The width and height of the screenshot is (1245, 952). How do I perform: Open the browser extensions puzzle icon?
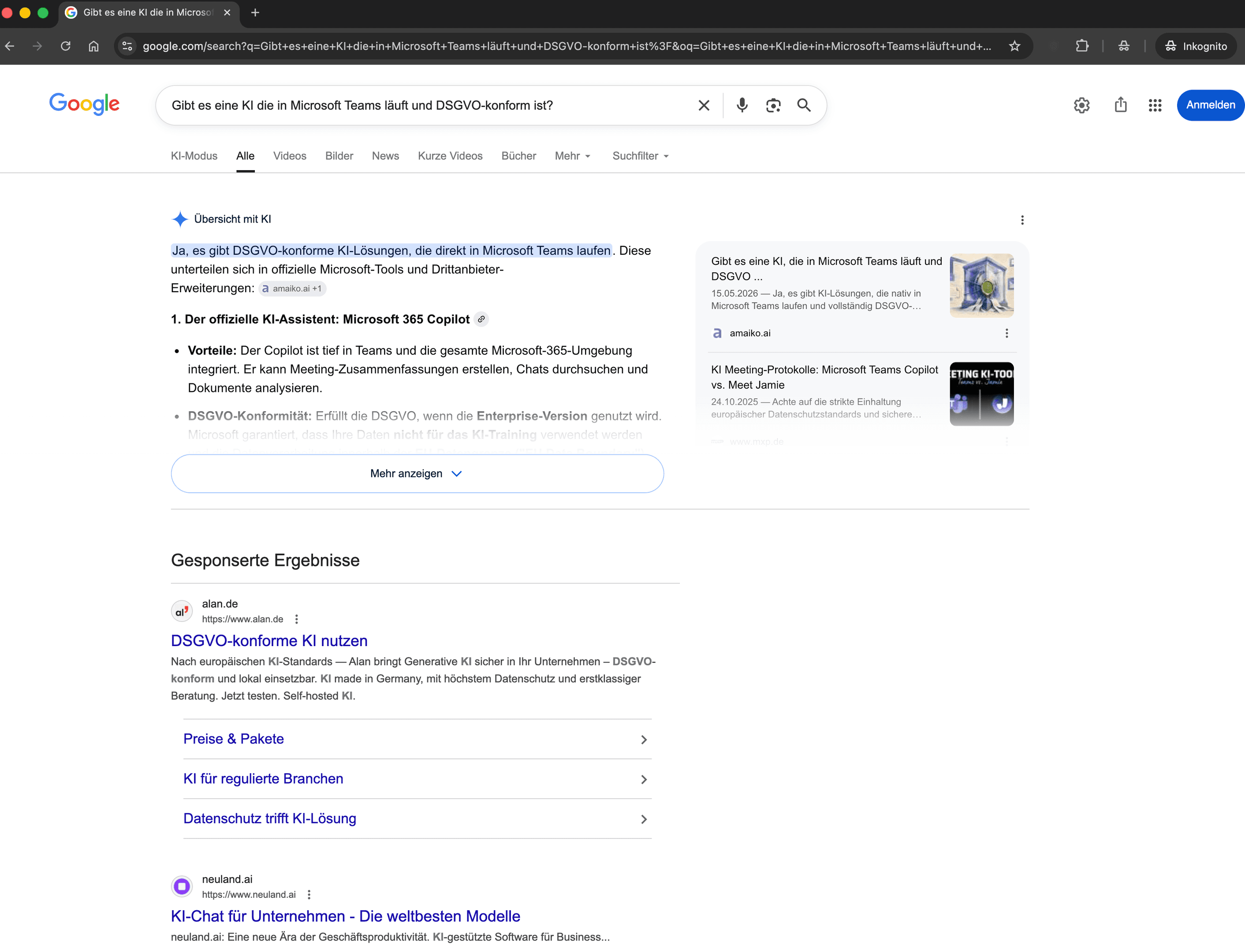point(1082,46)
